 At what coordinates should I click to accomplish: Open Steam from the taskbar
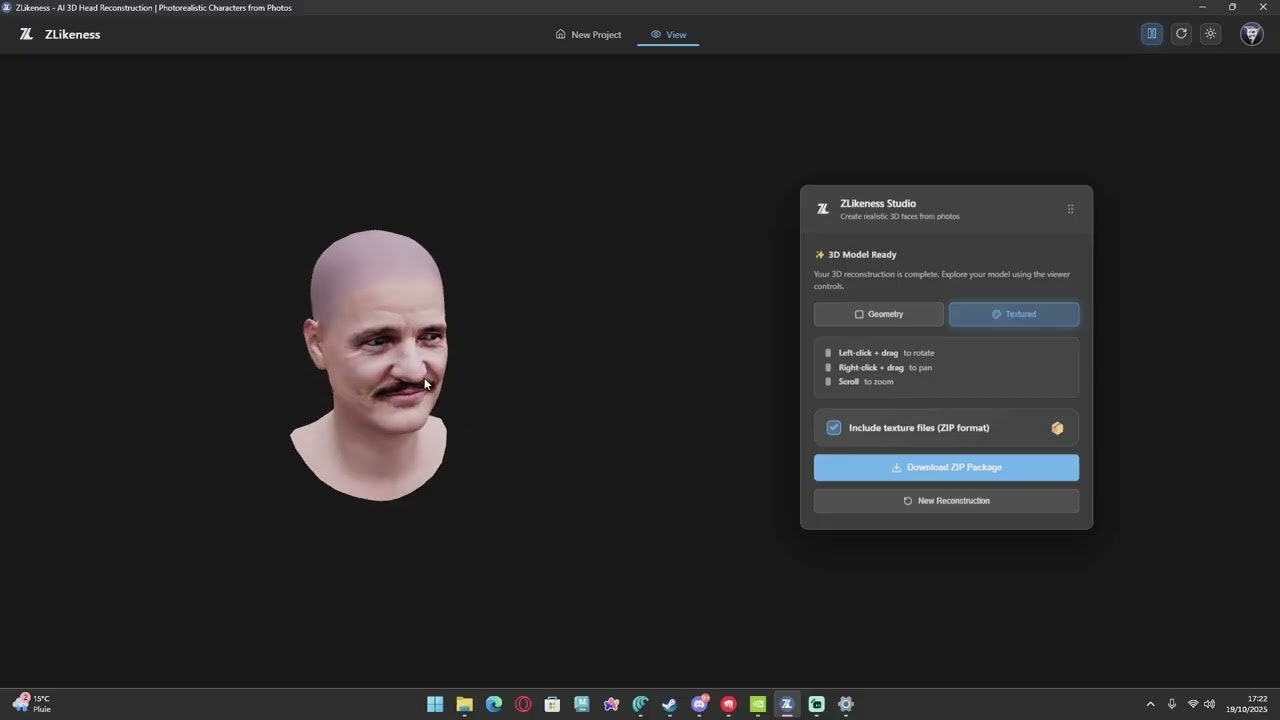point(669,704)
